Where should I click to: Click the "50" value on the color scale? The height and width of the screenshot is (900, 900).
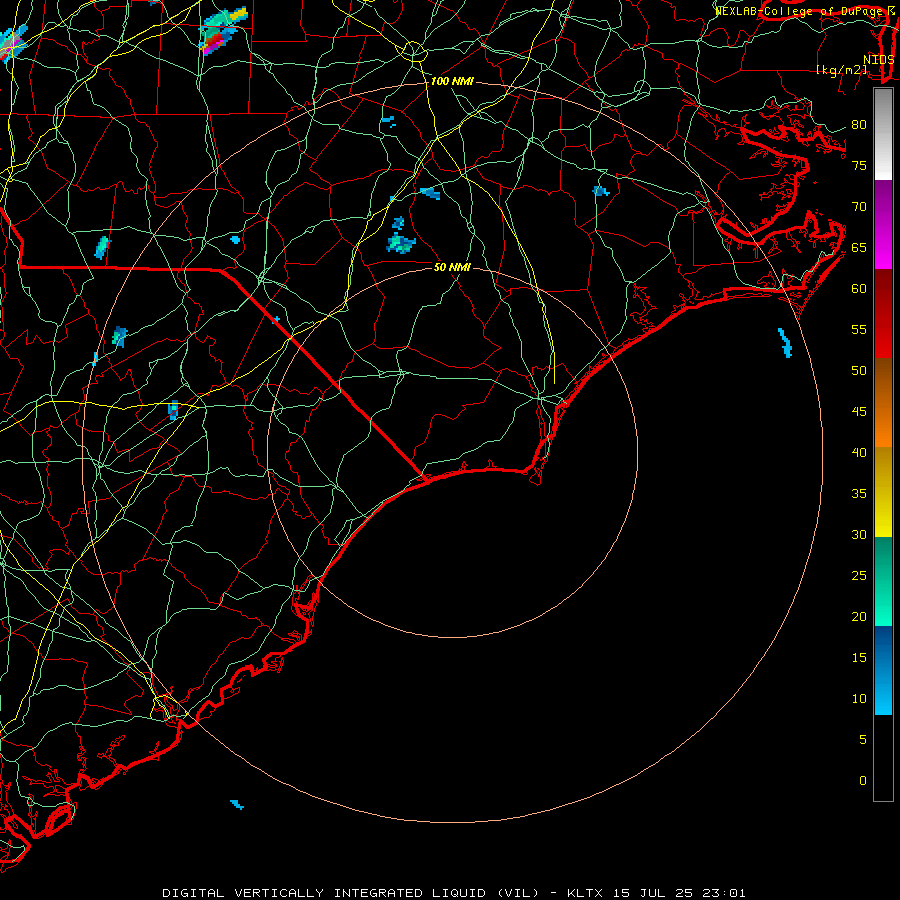(x=859, y=370)
